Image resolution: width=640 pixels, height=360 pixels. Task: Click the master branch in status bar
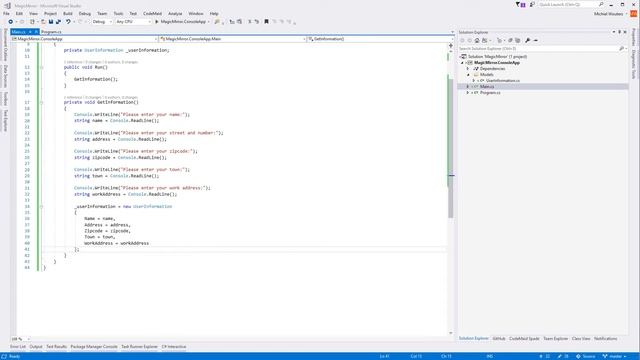click(614, 356)
